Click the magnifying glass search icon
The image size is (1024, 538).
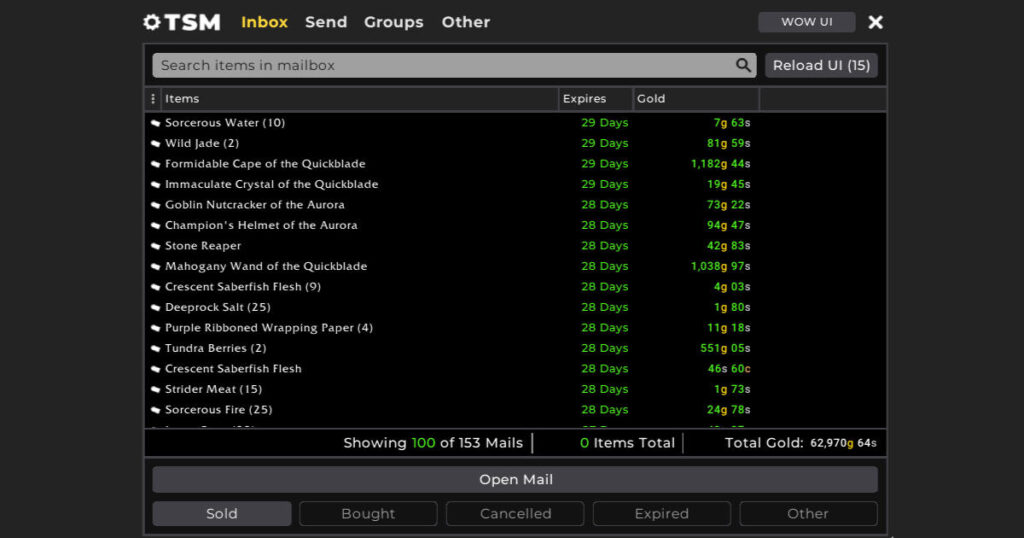tap(743, 65)
